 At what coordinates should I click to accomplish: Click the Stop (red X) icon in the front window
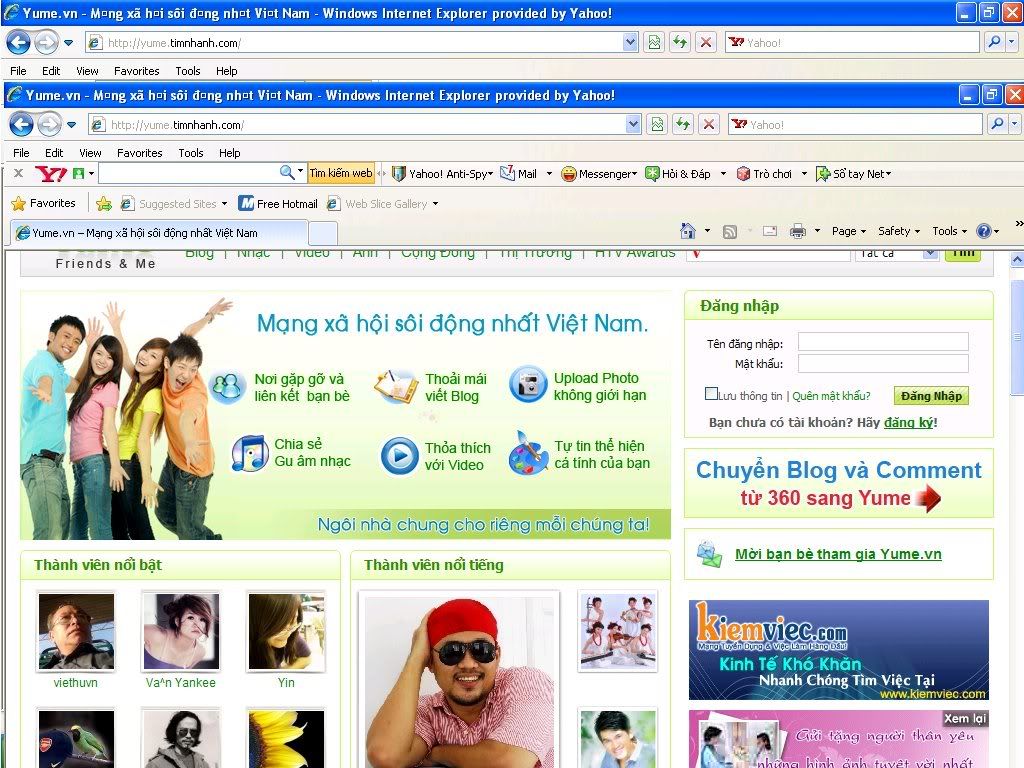click(709, 124)
